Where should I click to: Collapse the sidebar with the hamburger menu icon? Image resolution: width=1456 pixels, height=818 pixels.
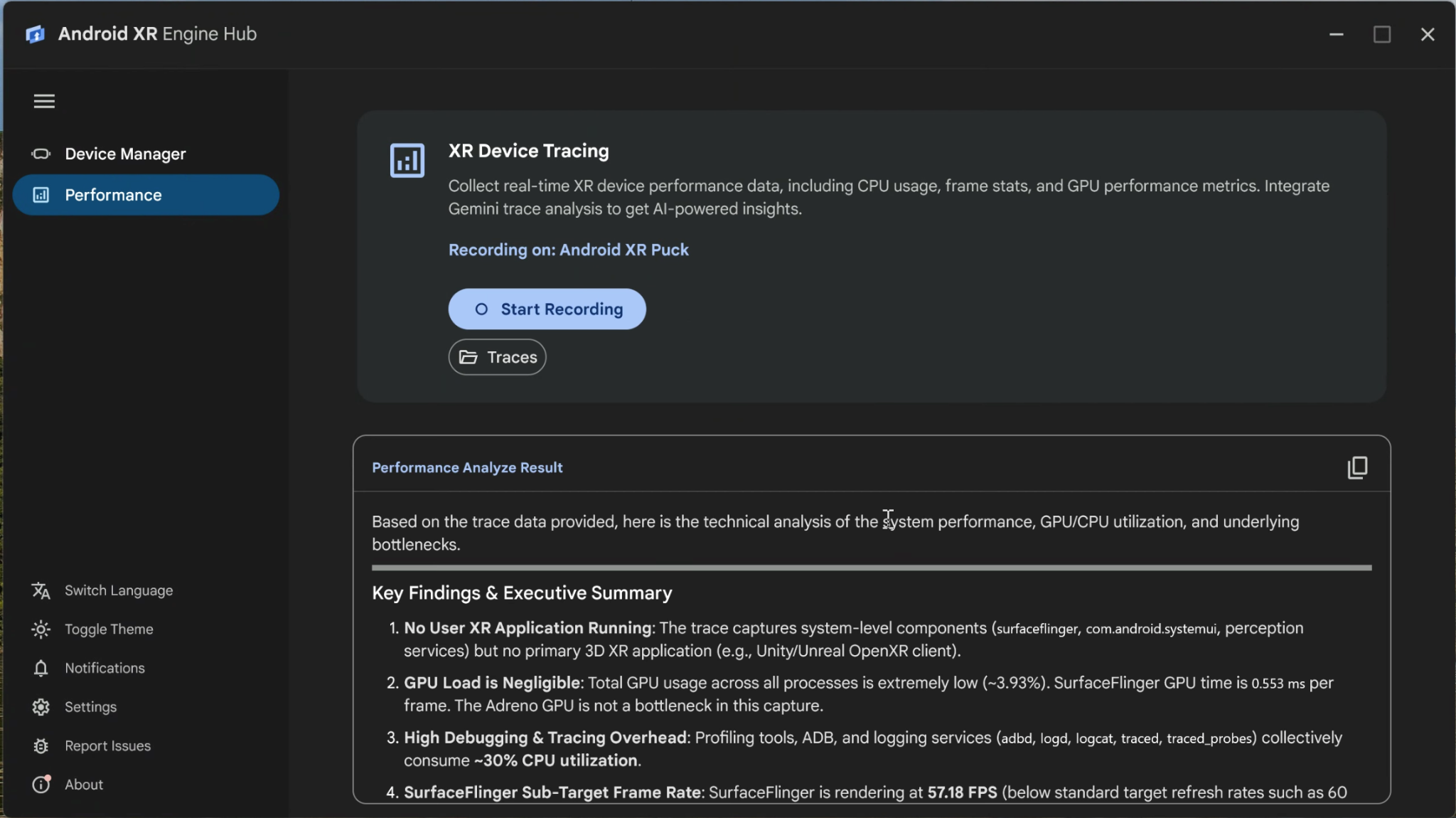[44, 101]
